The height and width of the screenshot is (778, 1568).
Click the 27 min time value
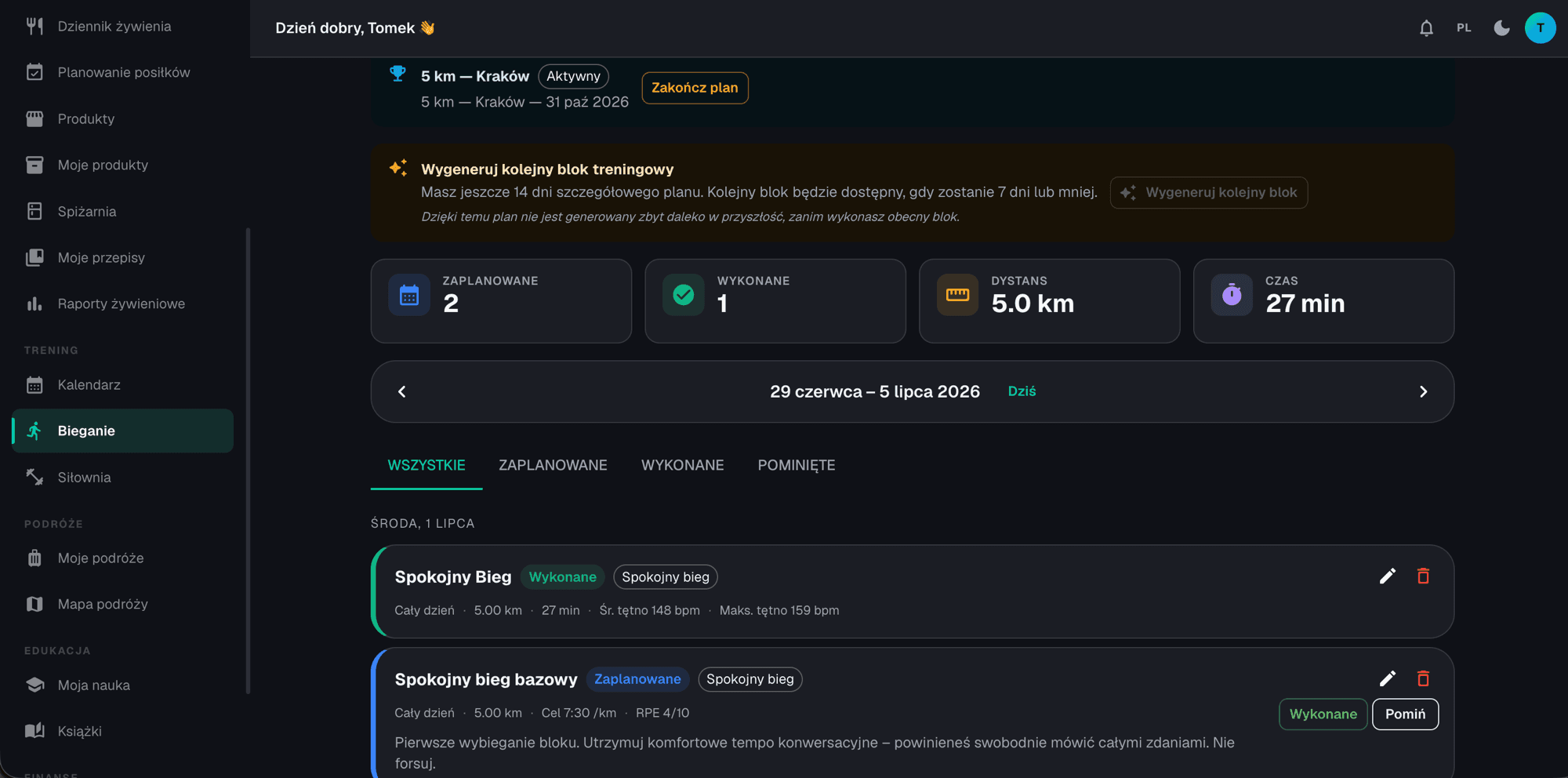pos(1305,303)
